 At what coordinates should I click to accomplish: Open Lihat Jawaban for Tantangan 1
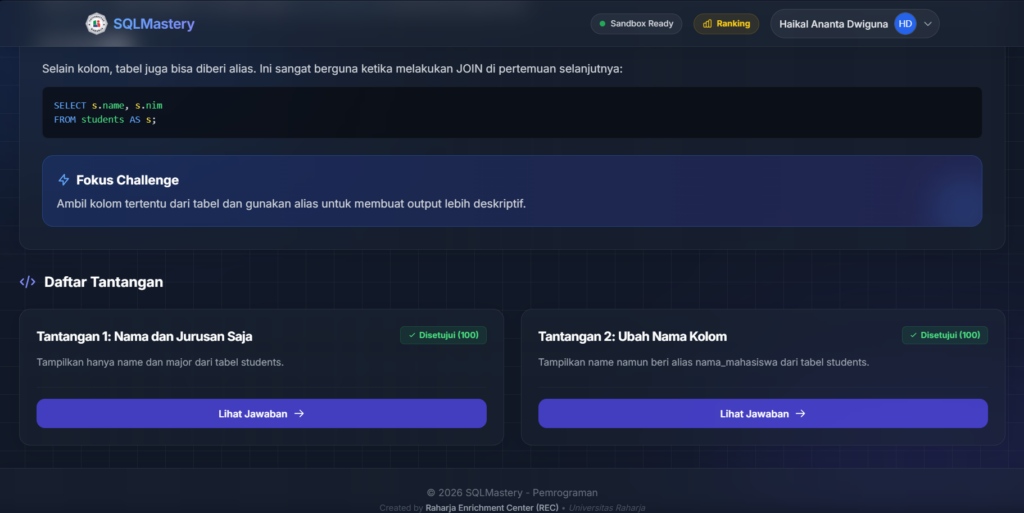(261, 414)
